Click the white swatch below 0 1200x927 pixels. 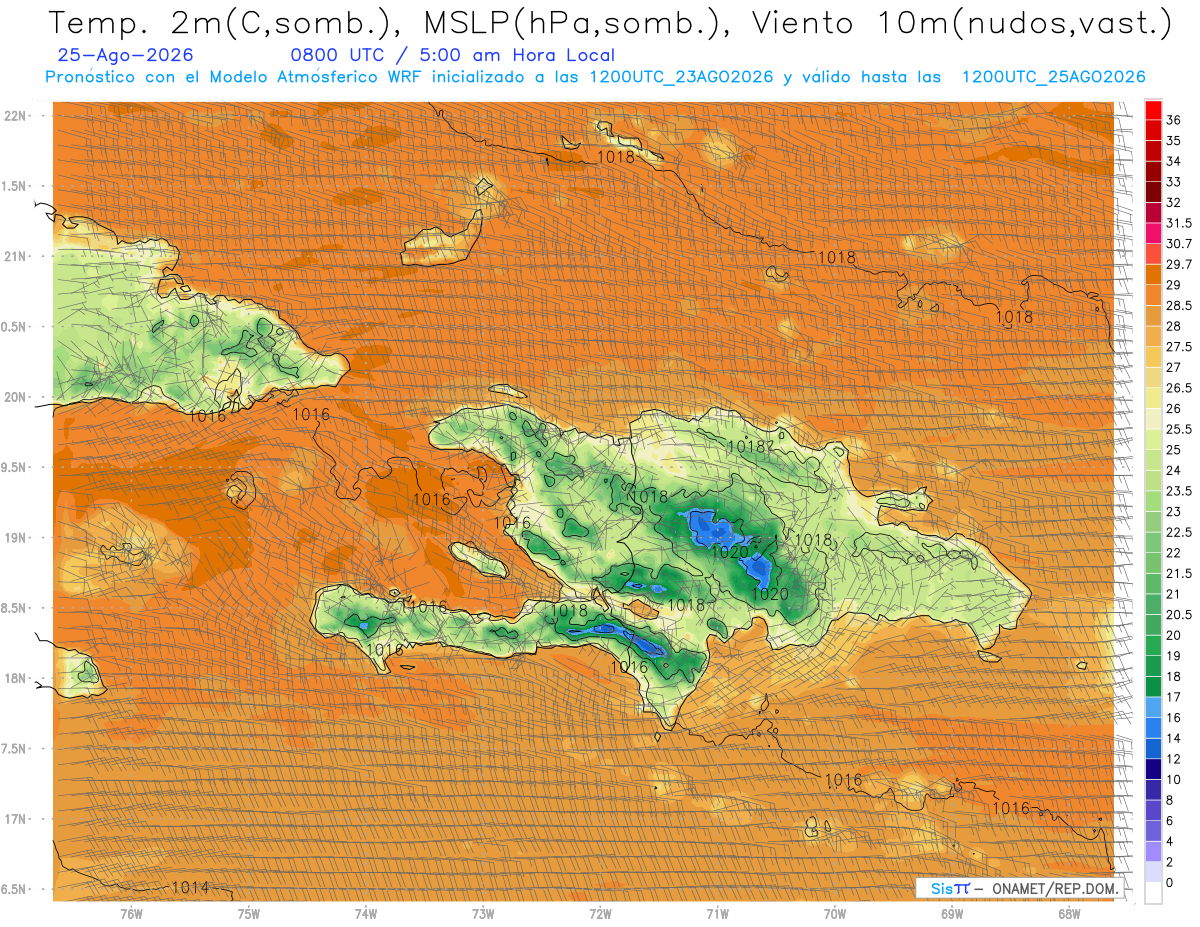click(1153, 893)
